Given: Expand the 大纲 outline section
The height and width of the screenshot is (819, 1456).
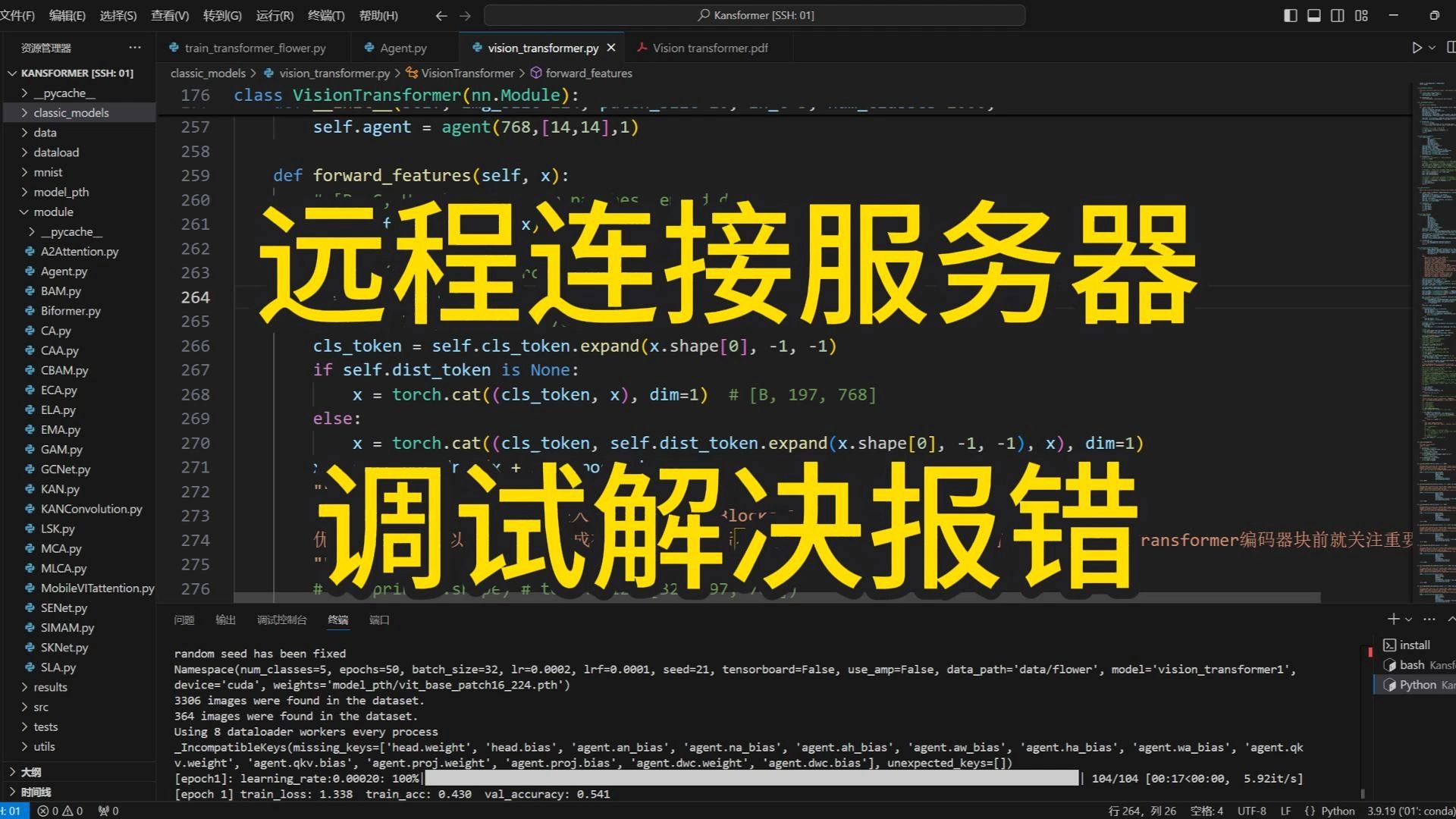Looking at the screenshot, I should 78,772.
